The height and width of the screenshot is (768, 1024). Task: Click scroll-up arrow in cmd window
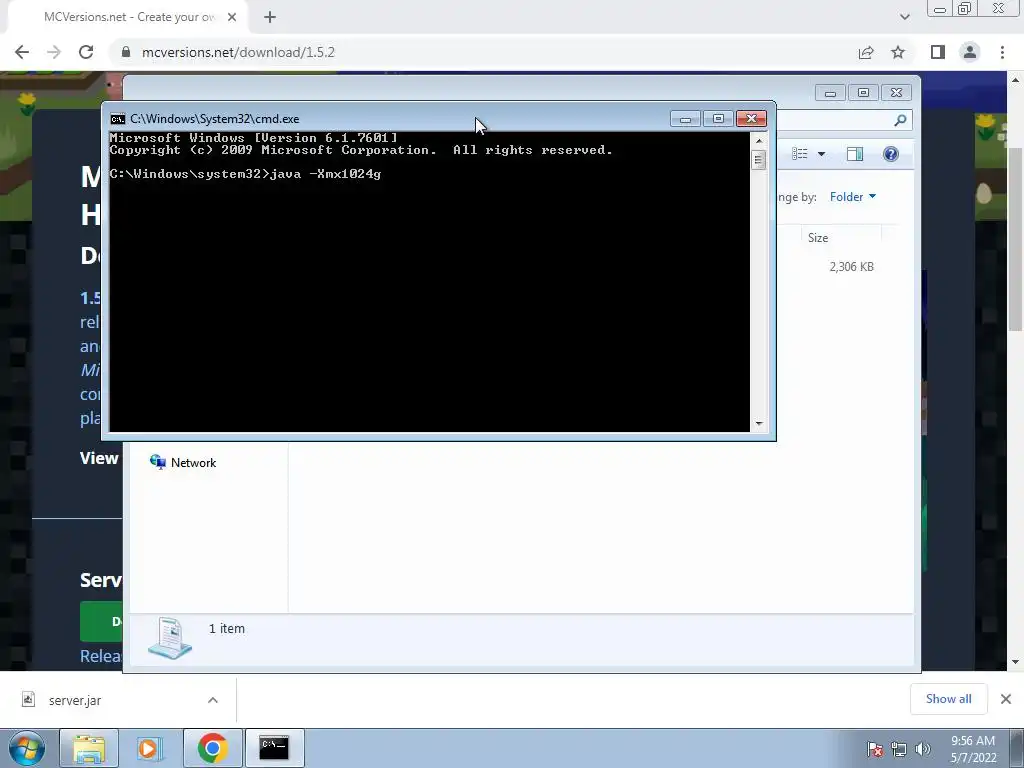(x=759, y=140)
